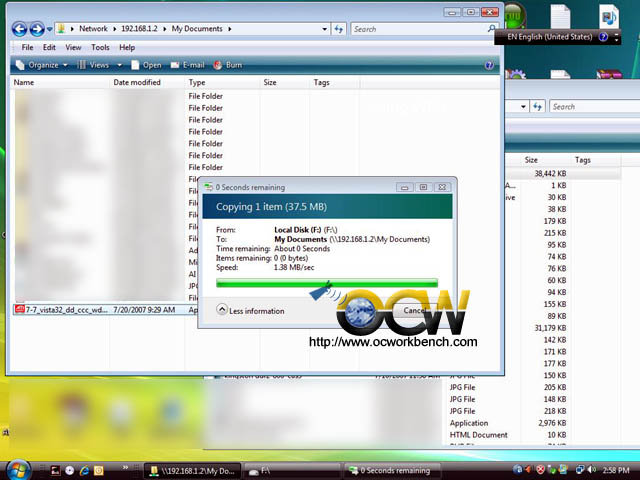Switch to 0 Seconds remaining taskbar button
This screenshot has height=480, width=640.
(392, 471)
